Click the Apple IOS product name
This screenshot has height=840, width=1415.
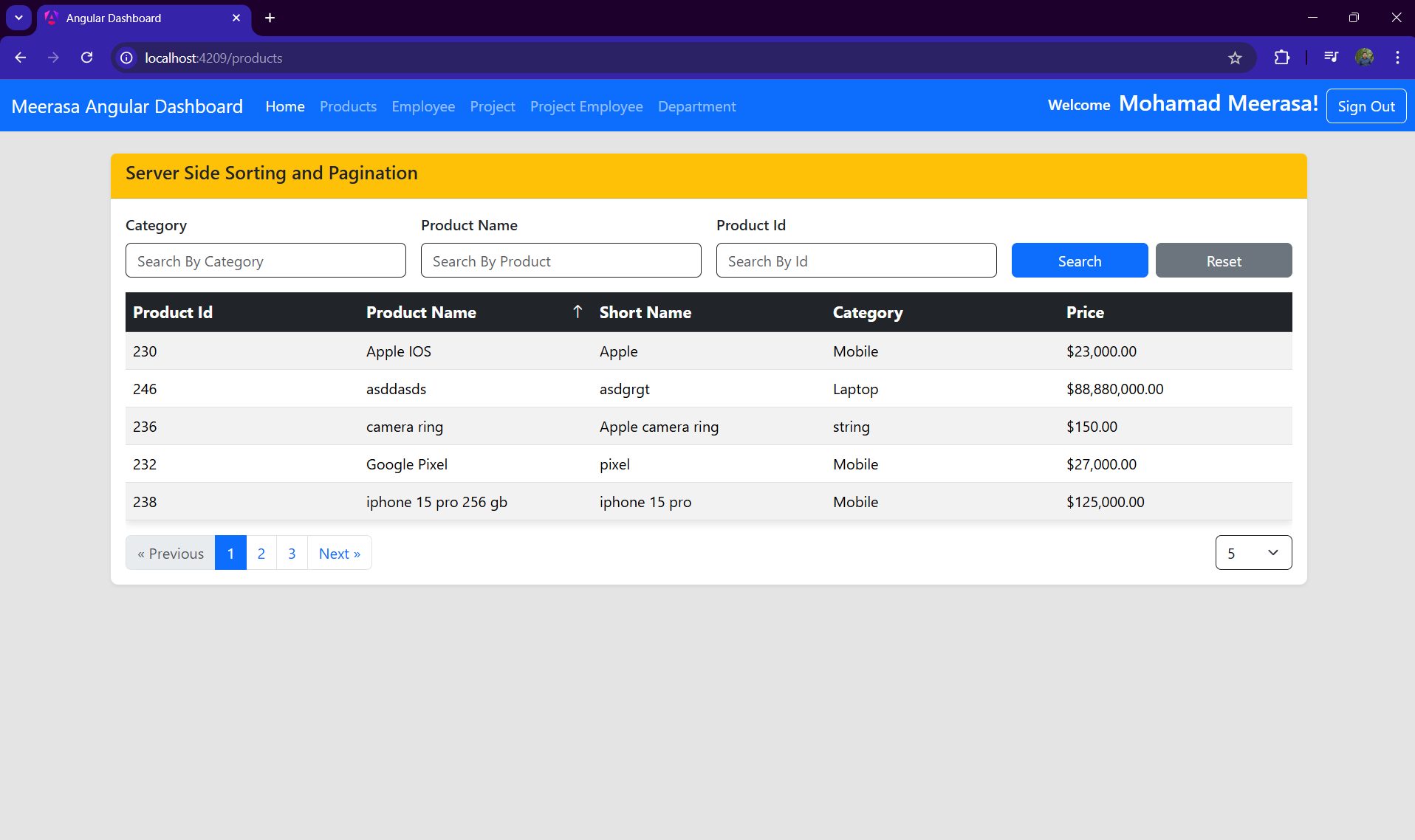399,351
